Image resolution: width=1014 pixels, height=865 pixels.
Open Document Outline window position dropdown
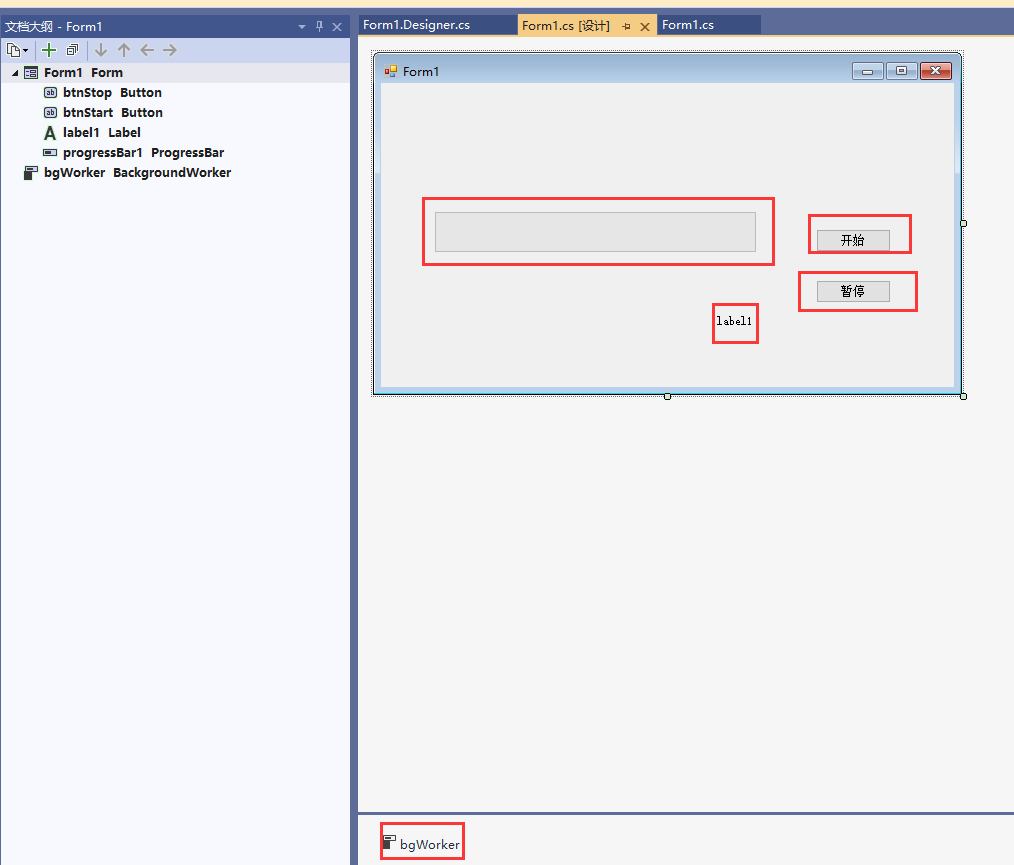coord(302,27)
